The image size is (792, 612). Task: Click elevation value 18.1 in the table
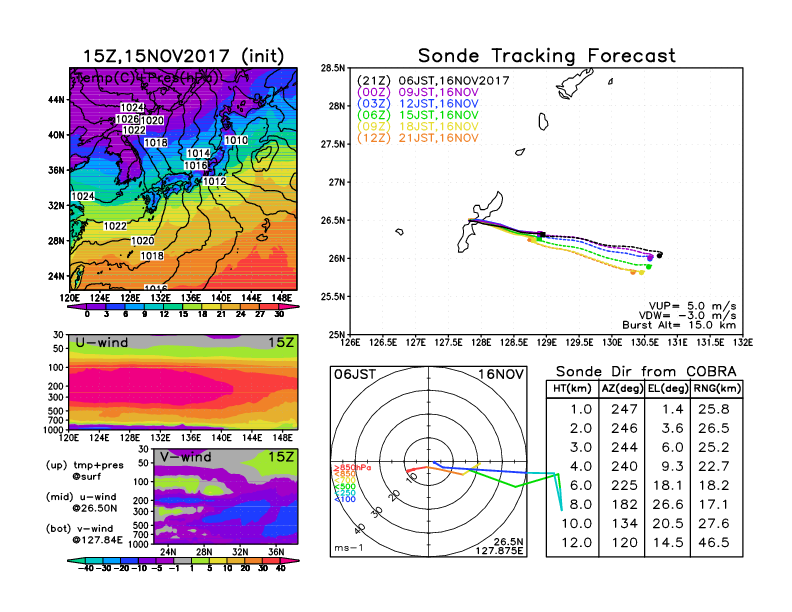pyautogui.click(x=668, y=485)
